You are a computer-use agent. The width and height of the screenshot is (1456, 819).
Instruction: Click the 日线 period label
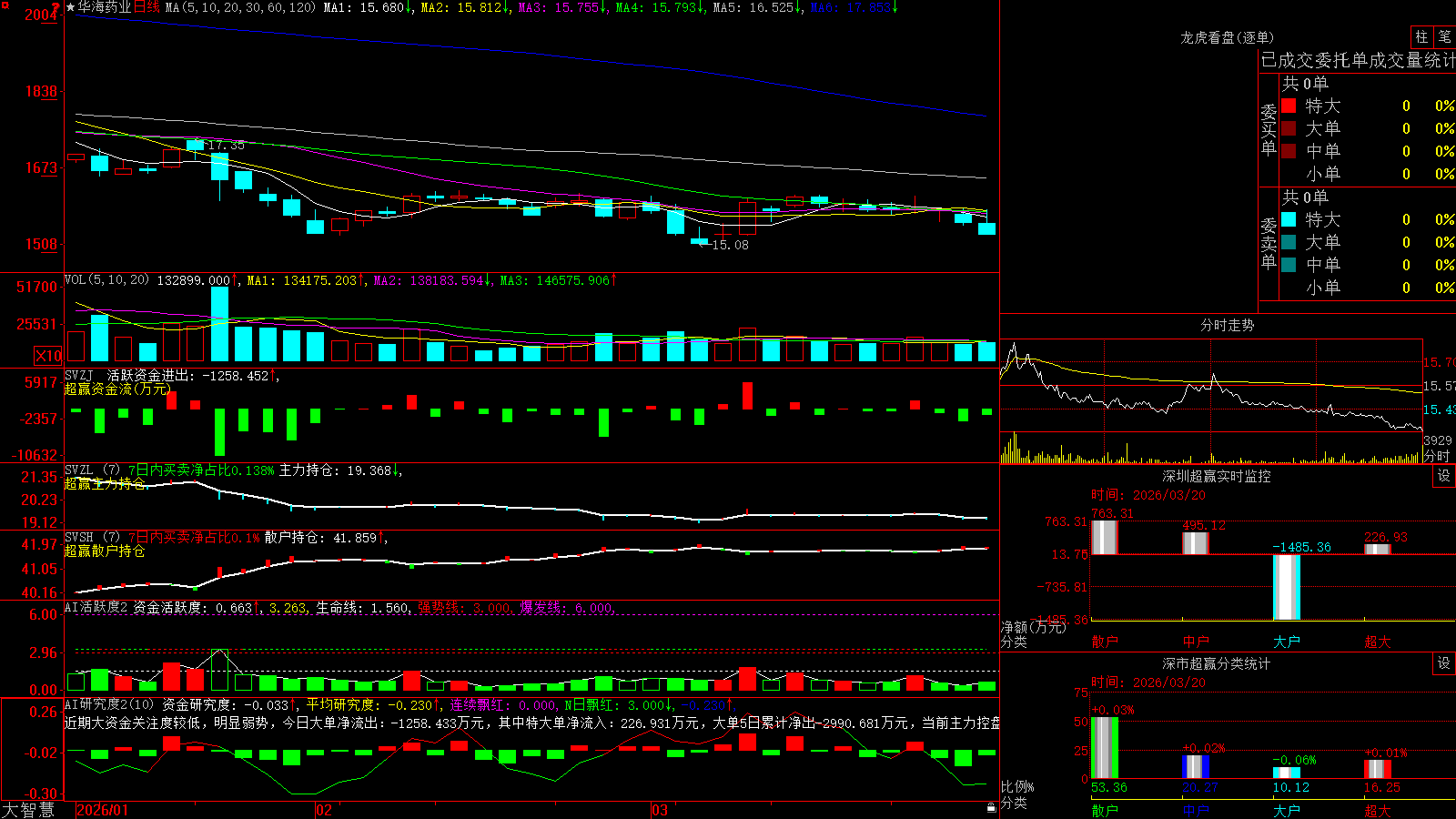click(147, 7)
